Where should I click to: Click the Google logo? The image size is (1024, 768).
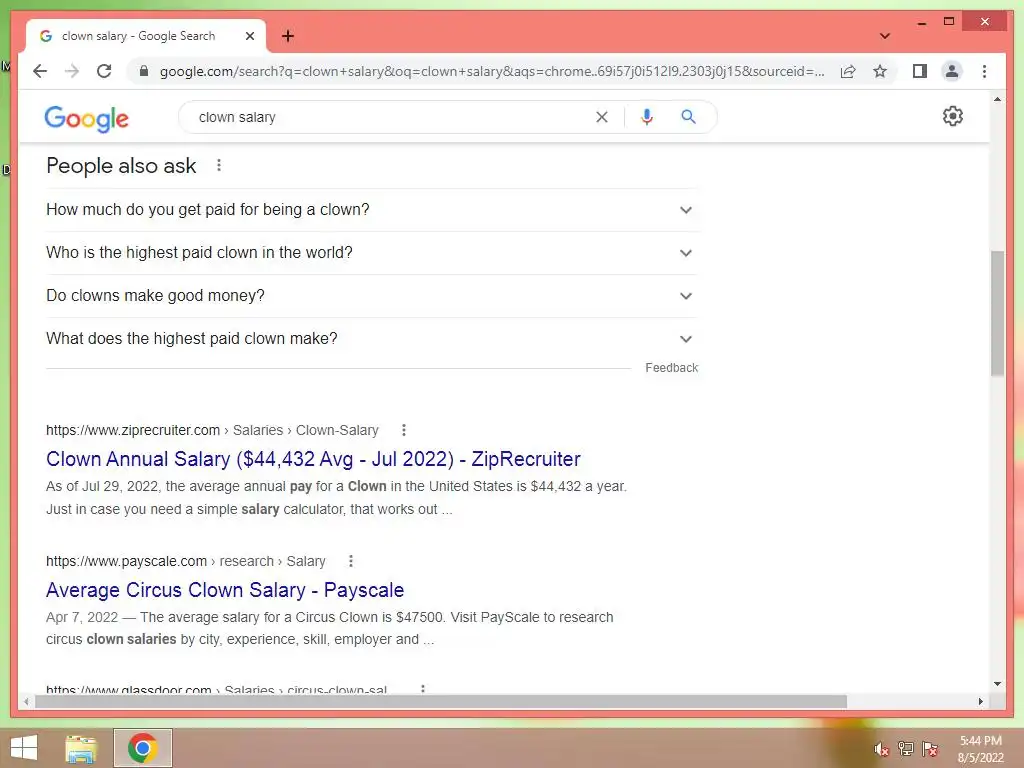coord(86,119)
